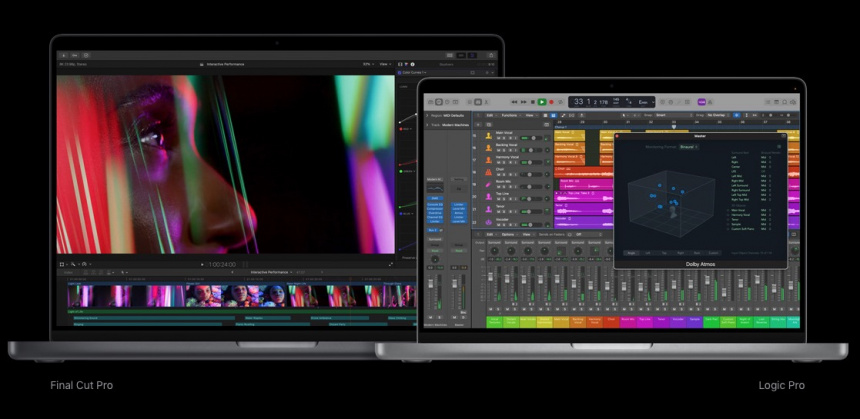Click the Toolbar icon in Logic Pro control bar

pyautogui.click(x=455, y=102)
